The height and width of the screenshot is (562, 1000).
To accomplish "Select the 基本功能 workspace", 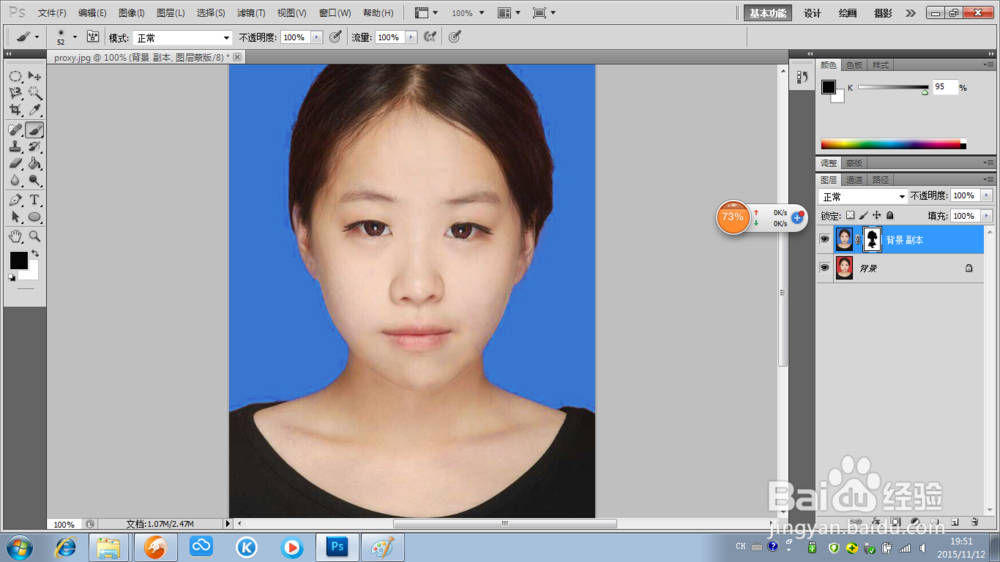I will 768,13.
